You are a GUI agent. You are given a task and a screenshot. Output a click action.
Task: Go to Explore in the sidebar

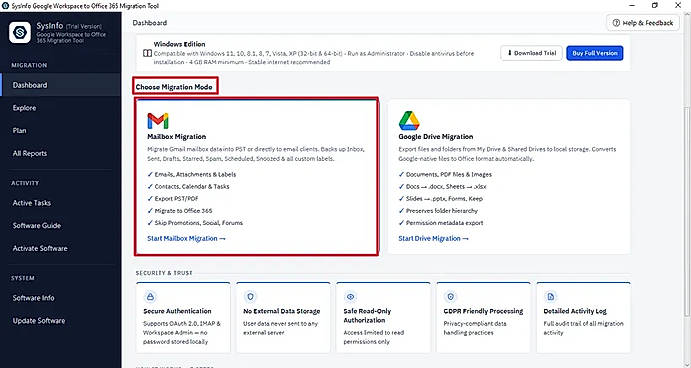point(60,108)
